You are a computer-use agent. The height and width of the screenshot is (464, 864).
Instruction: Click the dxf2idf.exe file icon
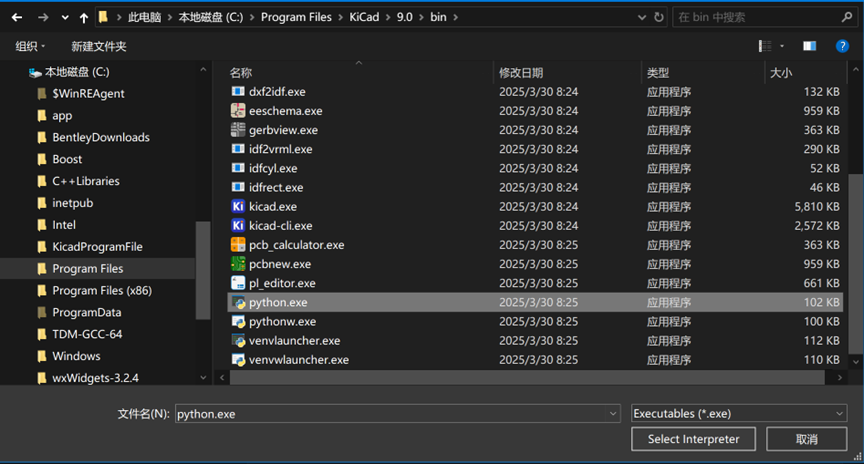pyautogui.click(x=238, y=91)
